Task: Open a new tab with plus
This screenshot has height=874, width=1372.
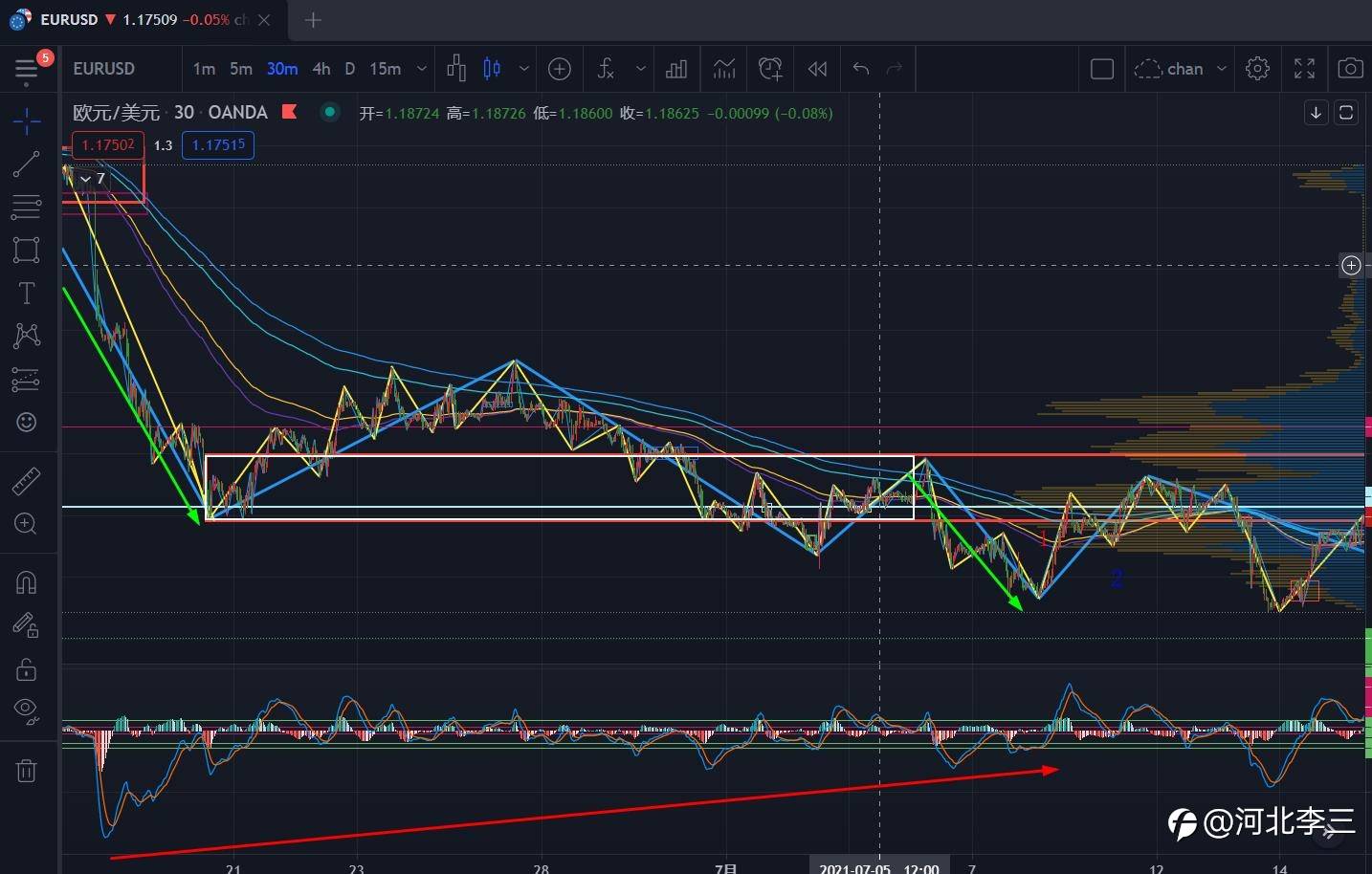Action: click(313, 19)
